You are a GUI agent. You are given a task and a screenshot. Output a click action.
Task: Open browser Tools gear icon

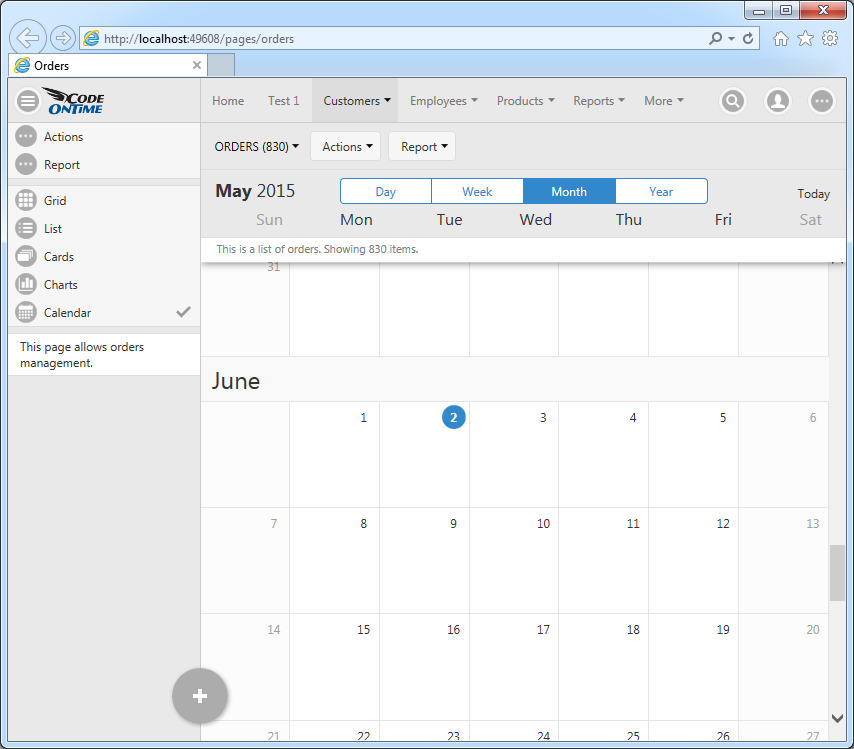830,38
